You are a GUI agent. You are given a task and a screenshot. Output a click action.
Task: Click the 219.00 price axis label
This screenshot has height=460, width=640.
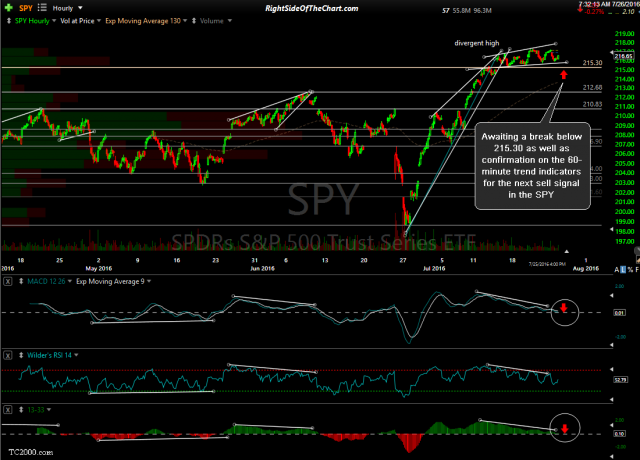tap(624, 33)
